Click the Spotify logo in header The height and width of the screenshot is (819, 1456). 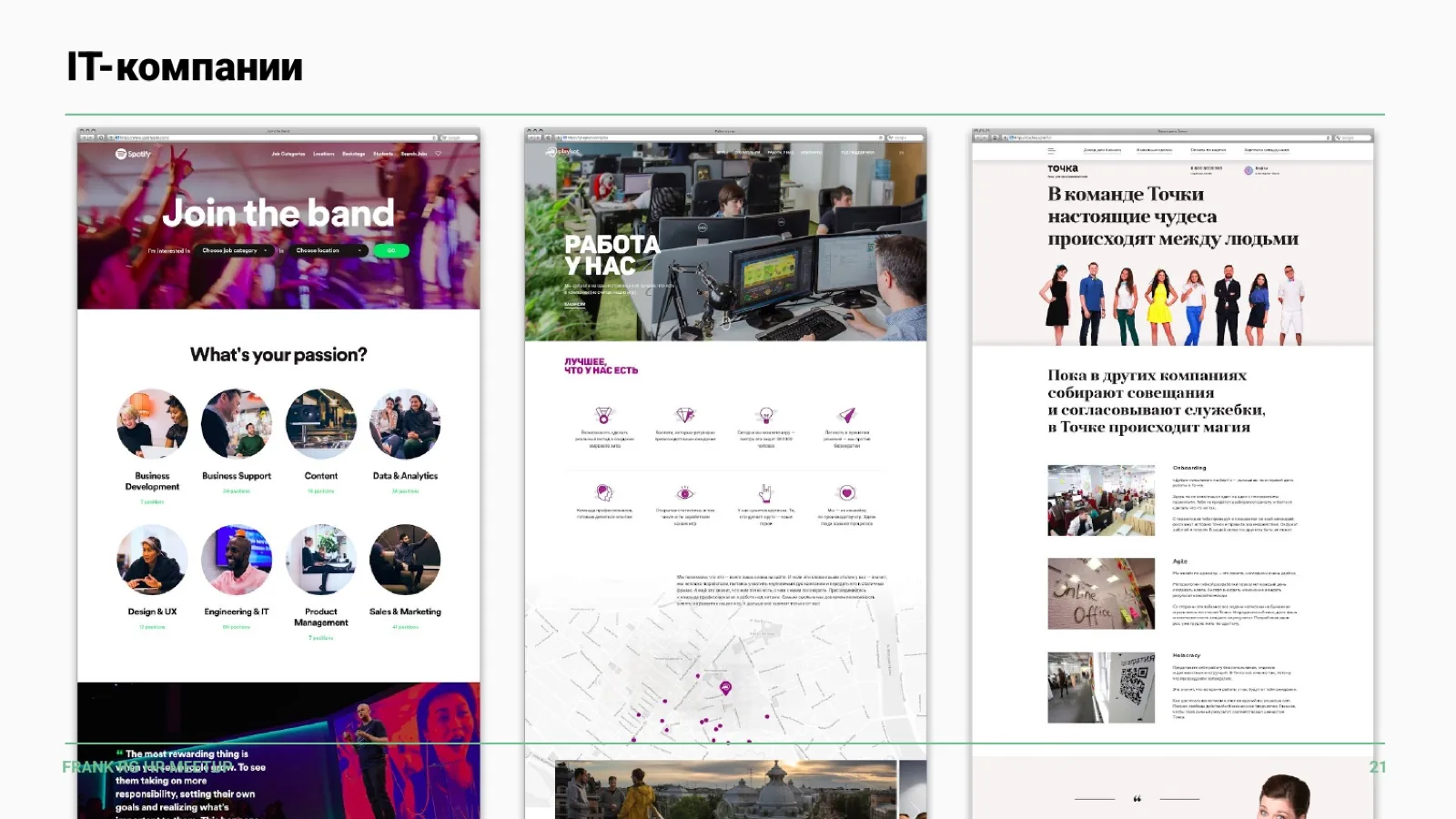pos(133,154)
